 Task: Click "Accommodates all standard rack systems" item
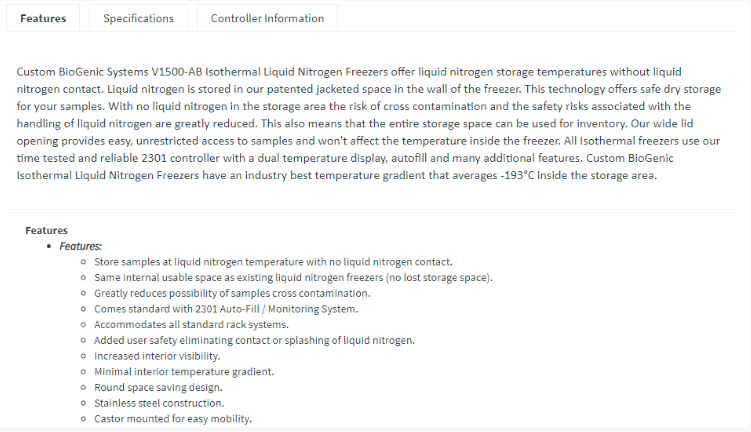click(191, 324)
